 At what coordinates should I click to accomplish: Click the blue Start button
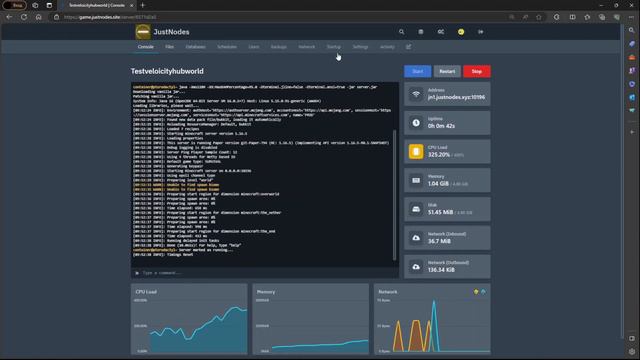pos(418,71)
